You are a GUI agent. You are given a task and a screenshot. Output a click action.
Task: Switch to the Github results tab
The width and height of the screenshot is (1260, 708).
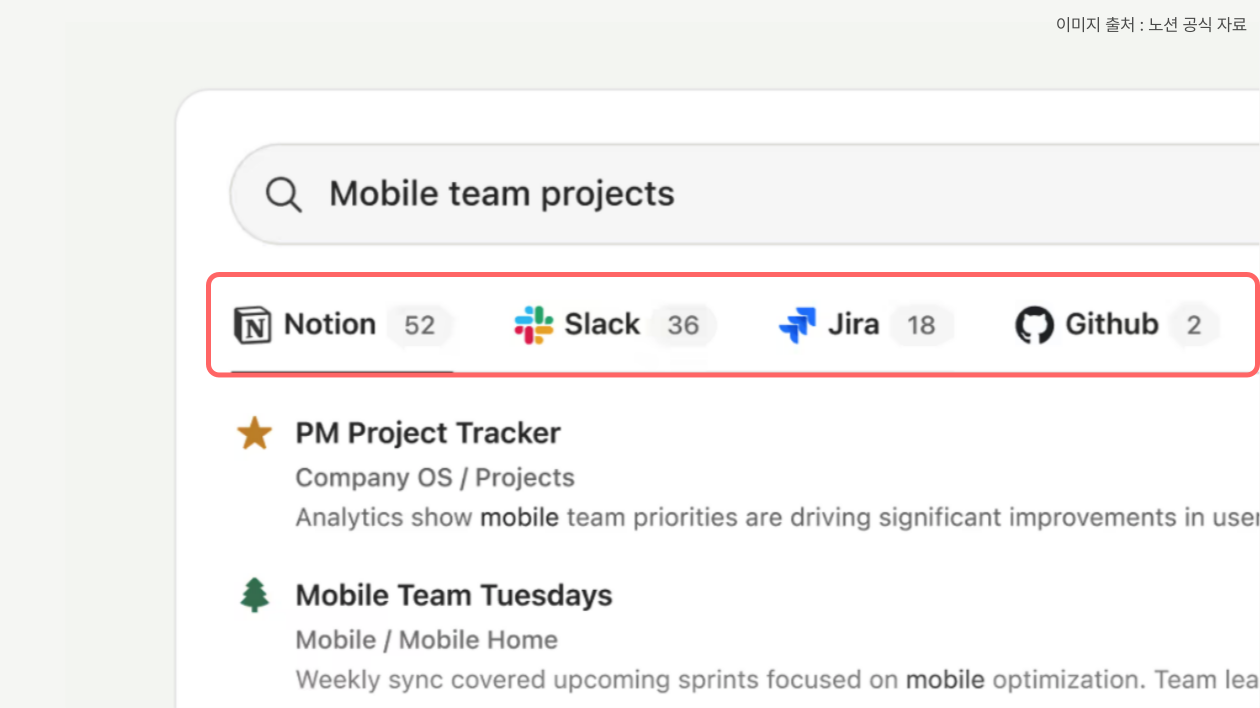[1117, 325]
